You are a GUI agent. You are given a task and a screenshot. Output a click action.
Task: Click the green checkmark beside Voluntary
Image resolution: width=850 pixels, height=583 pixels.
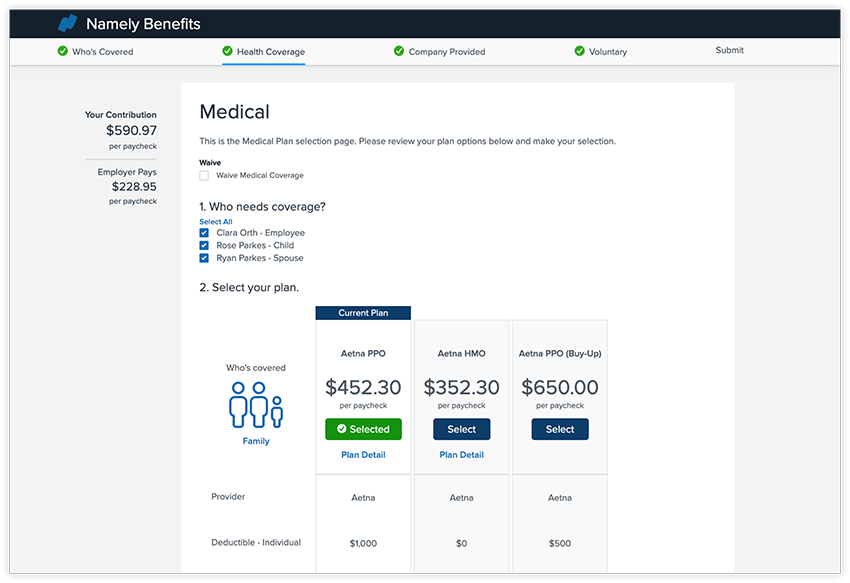(578, 50)
